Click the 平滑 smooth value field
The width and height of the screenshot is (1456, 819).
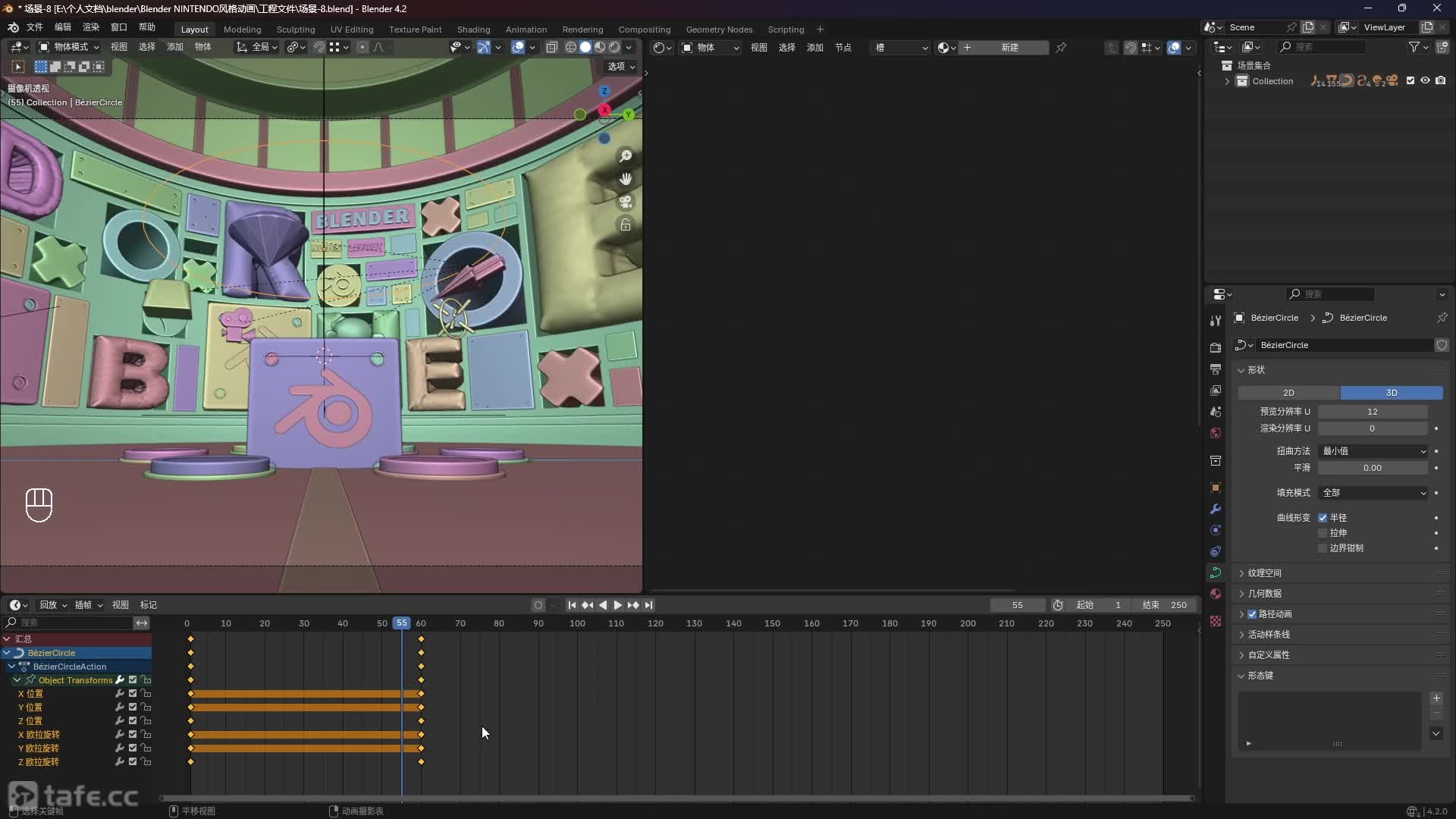tap(1373, 468)
